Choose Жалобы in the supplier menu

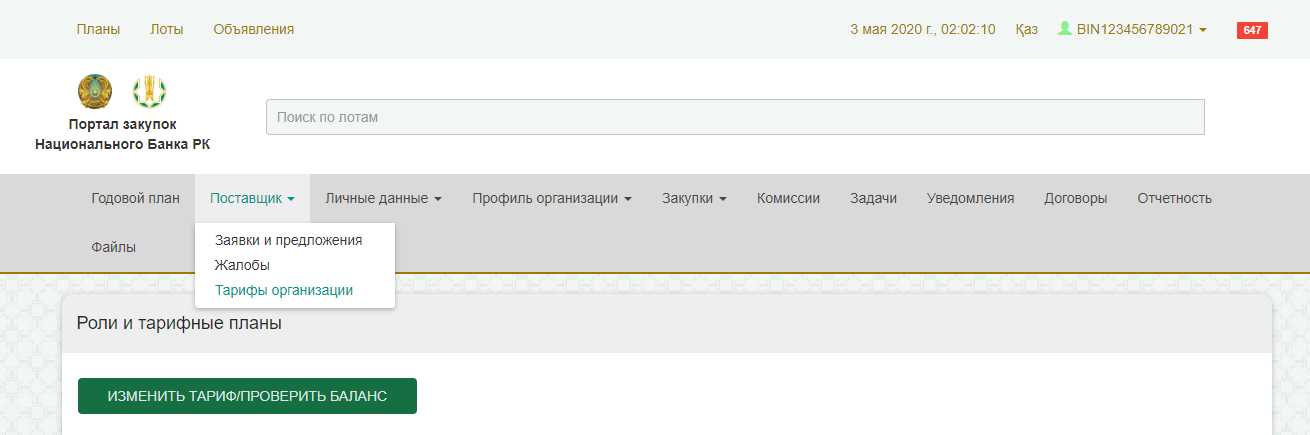click(242, 265)
